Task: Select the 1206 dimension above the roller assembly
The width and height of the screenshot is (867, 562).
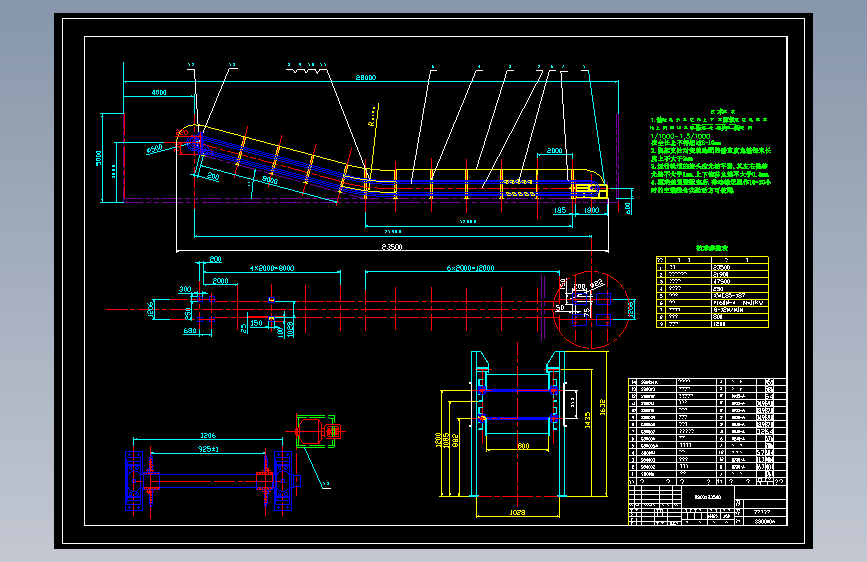Action: pyautogui.click(x=208, y=436)
